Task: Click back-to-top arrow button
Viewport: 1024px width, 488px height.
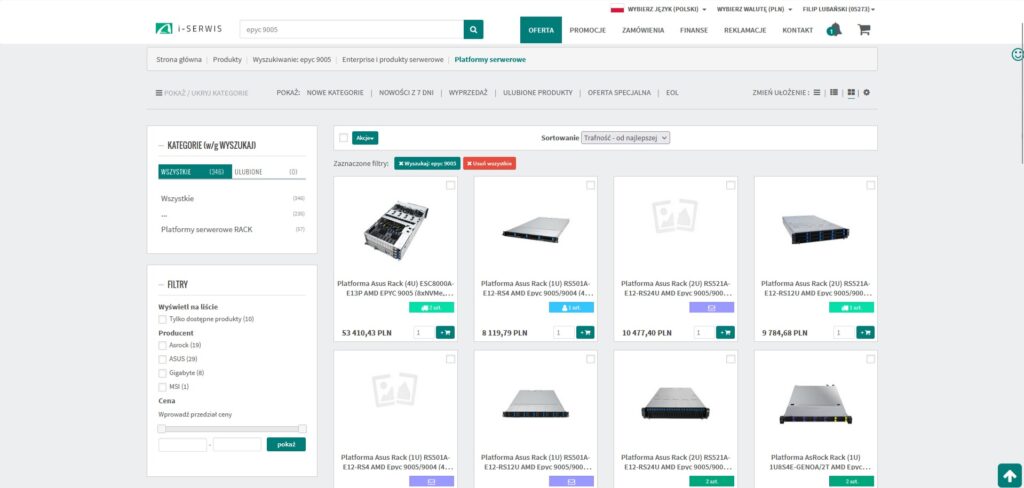Action: [x=1010, y=475]
